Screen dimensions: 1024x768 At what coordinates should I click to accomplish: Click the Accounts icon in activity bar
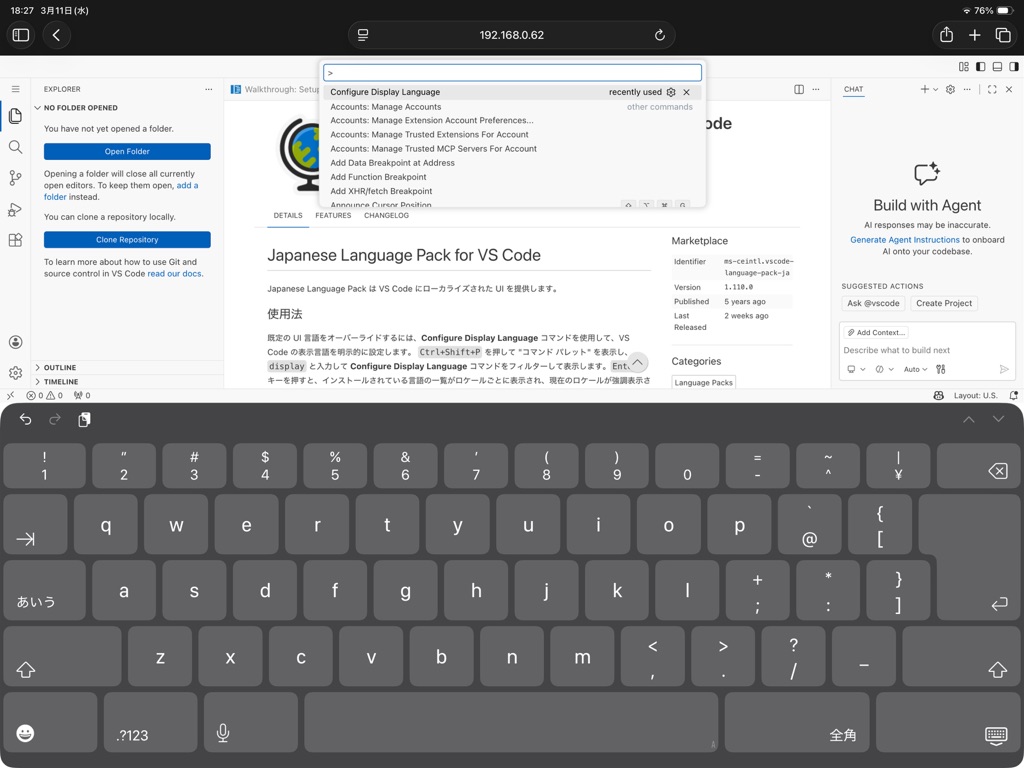[15, 342]
